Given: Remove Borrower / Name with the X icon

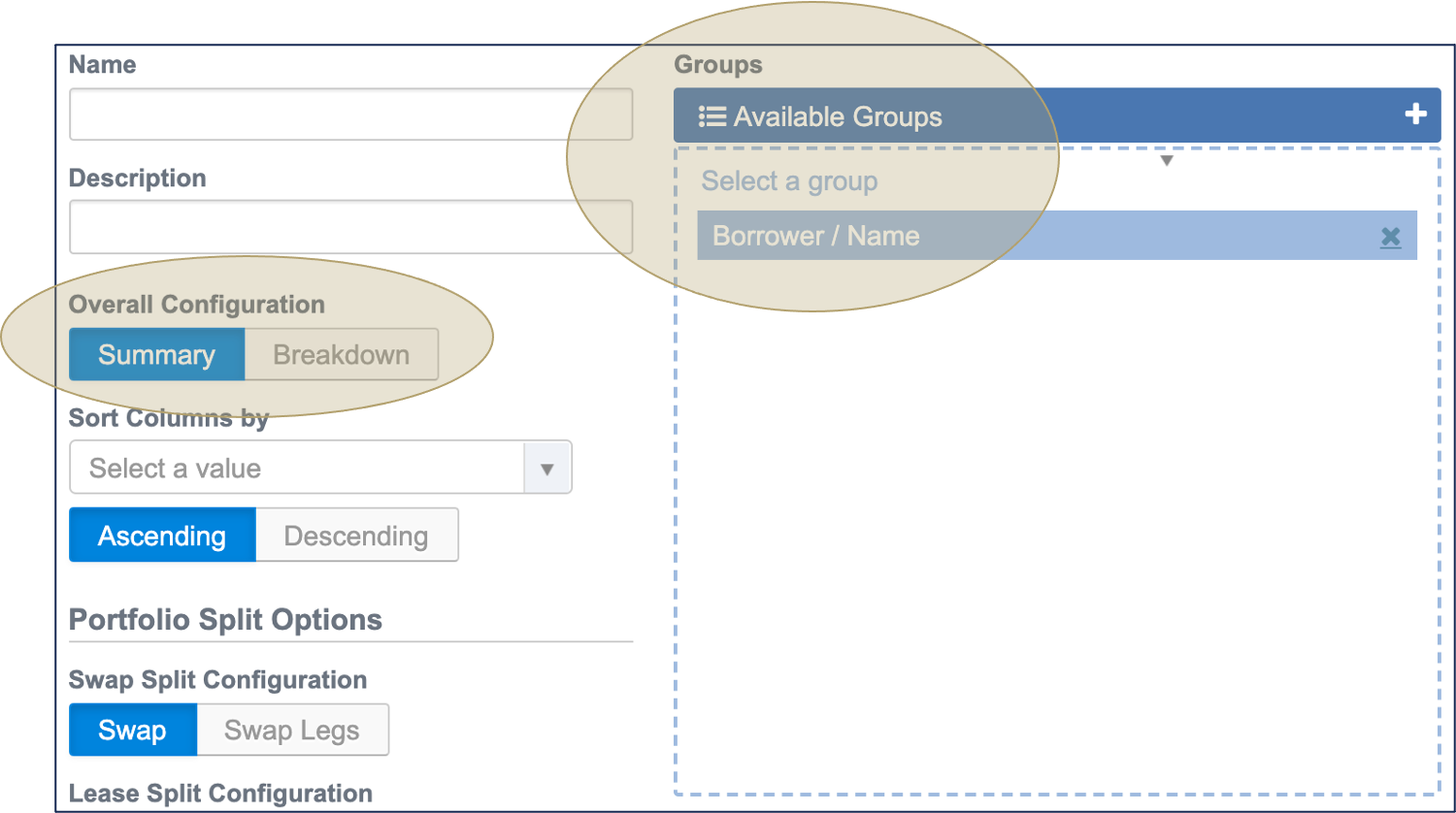Looking at the screenshot, I should point(1390,237).
